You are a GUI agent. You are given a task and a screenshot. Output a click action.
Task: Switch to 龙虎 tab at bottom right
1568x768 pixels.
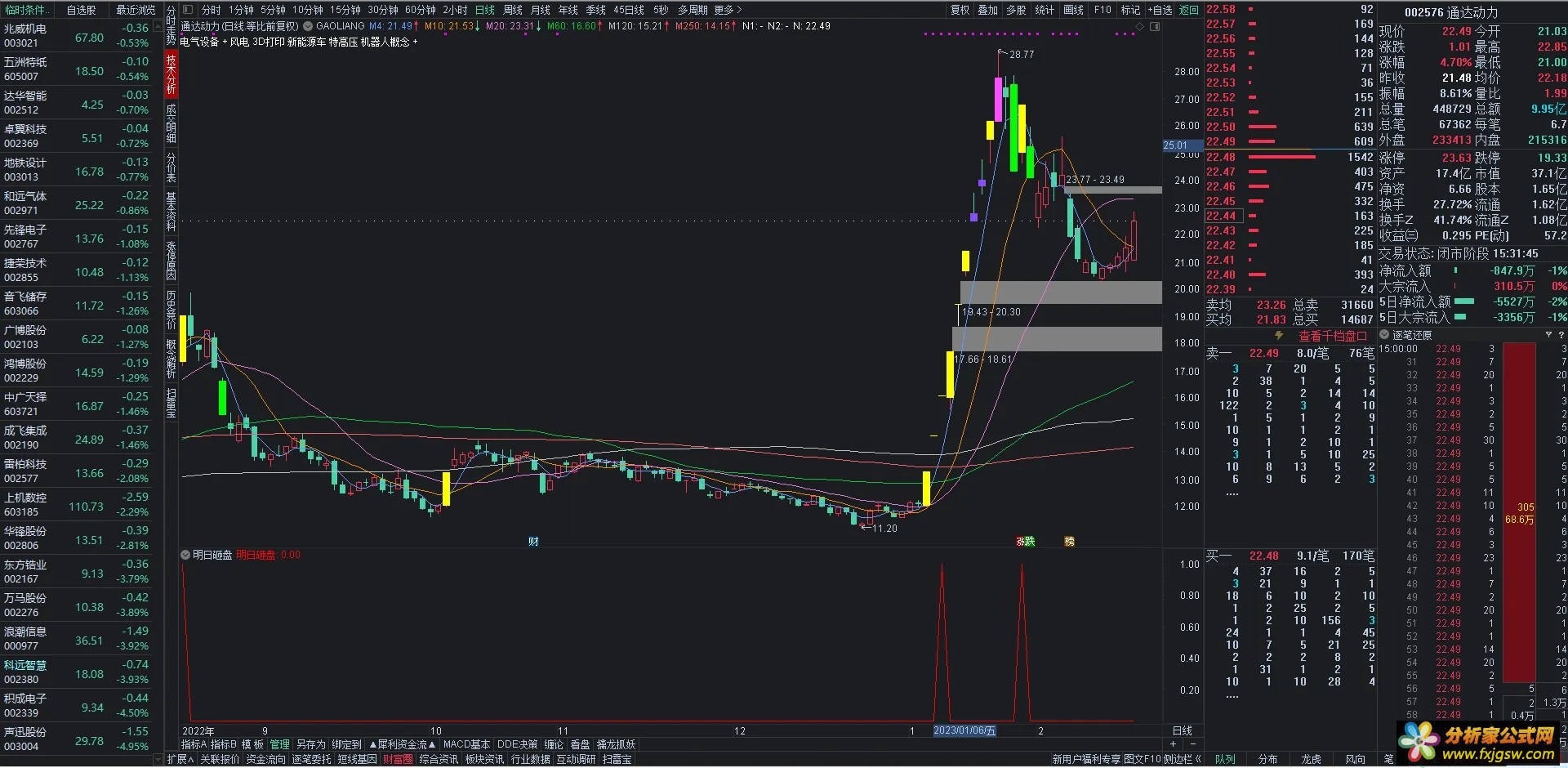click(x=1311, y=759)
